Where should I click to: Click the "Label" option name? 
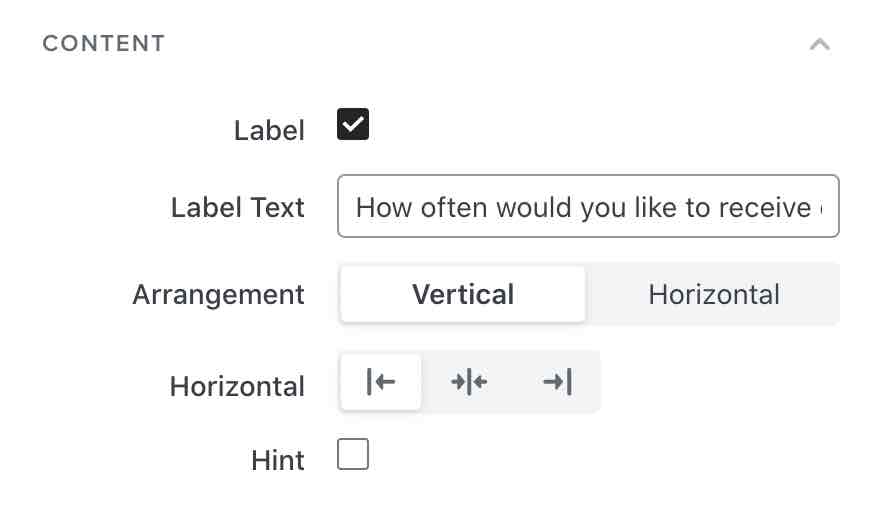pos(269,131)
